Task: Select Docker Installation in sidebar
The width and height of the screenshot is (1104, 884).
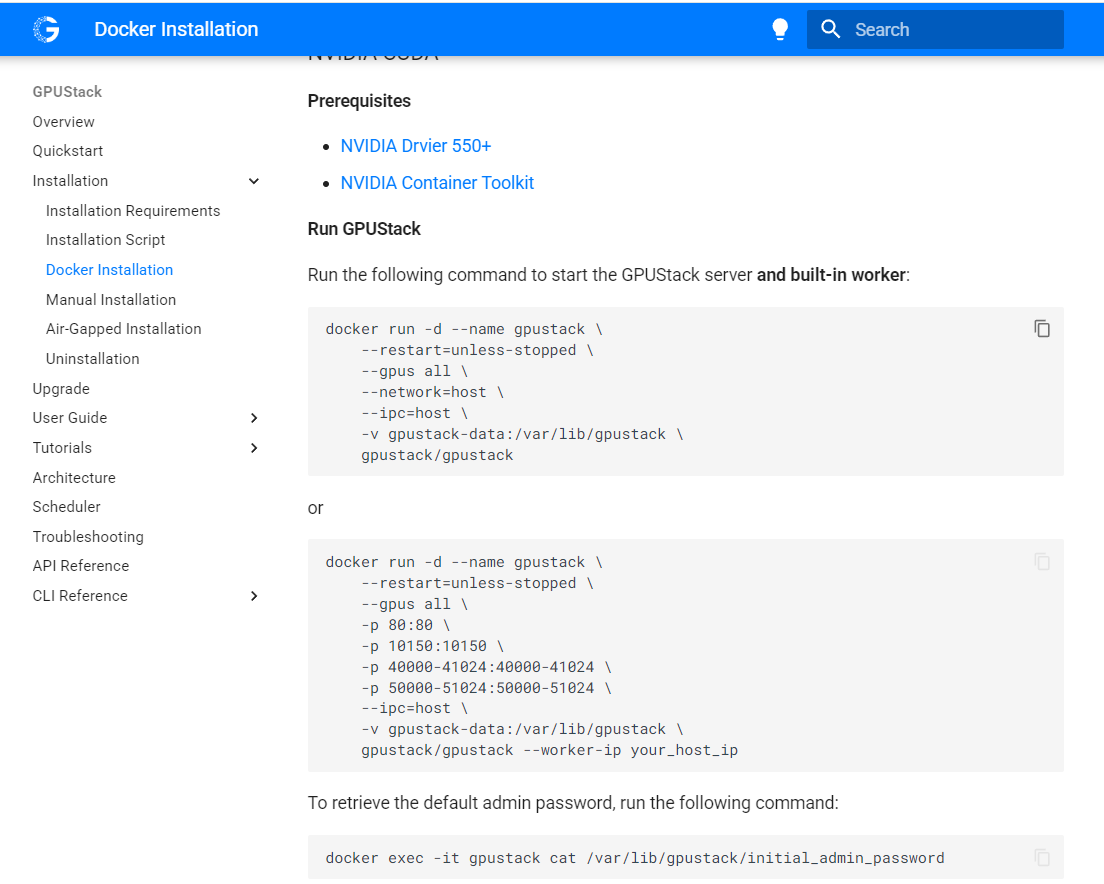Action: [109, 270]
